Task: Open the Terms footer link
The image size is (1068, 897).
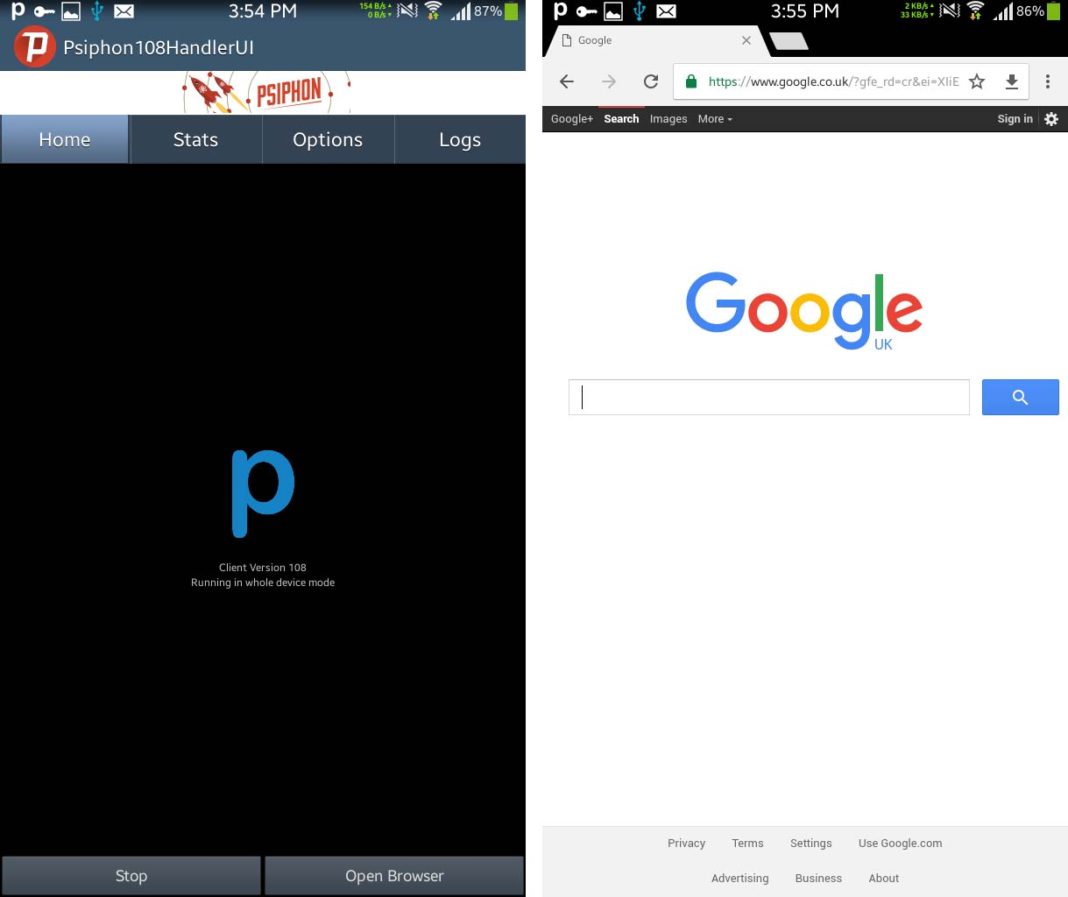Action: (x=747, y=843)
